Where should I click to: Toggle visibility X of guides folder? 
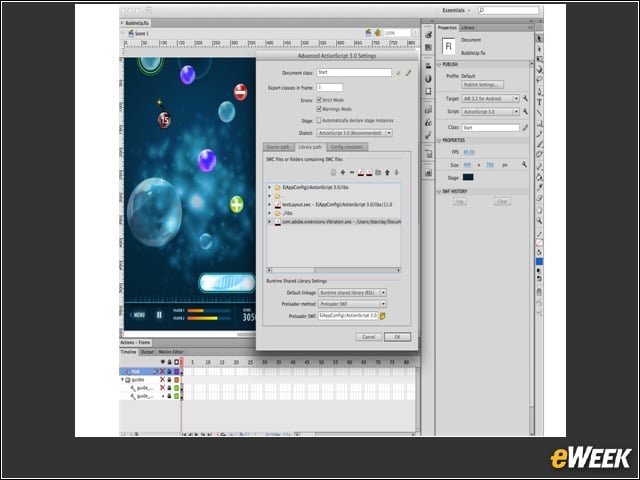[x=162, y=380]
